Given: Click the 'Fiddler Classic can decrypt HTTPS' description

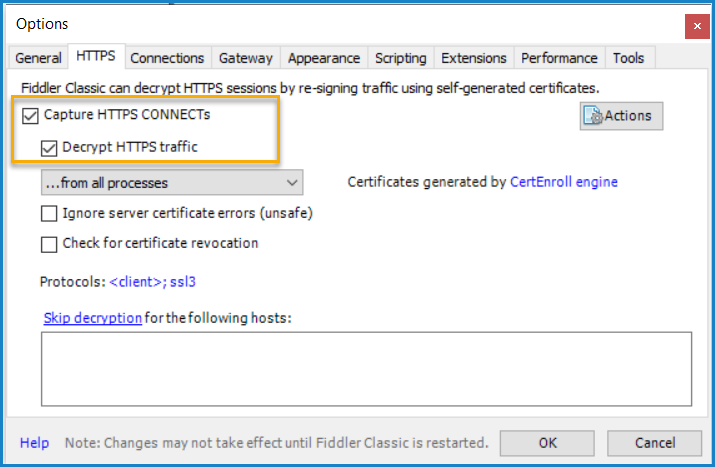Looking at the screenshot, I should tap(310, 88).
